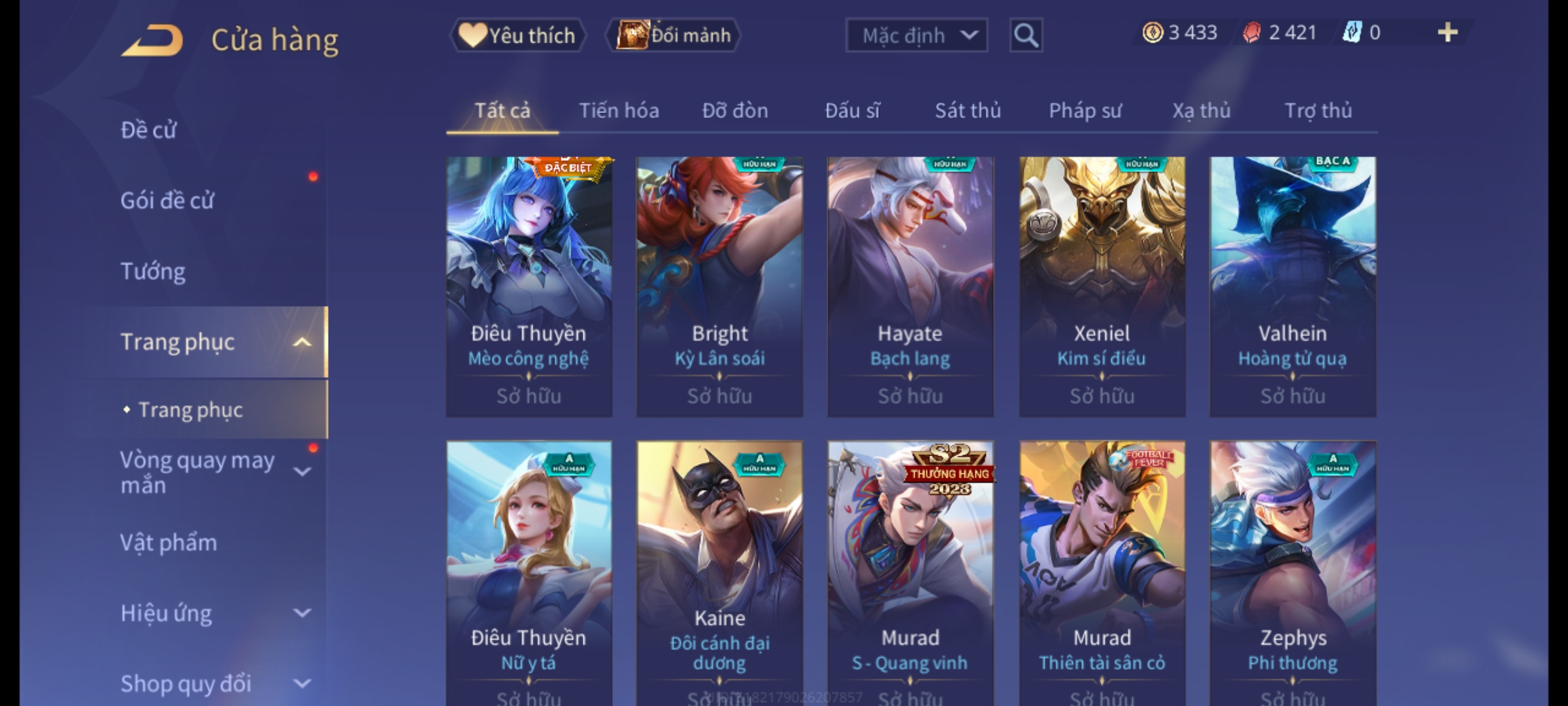Expand the Shop quy đổi section
Screen dimensions: 1568x706
[302, 684]
